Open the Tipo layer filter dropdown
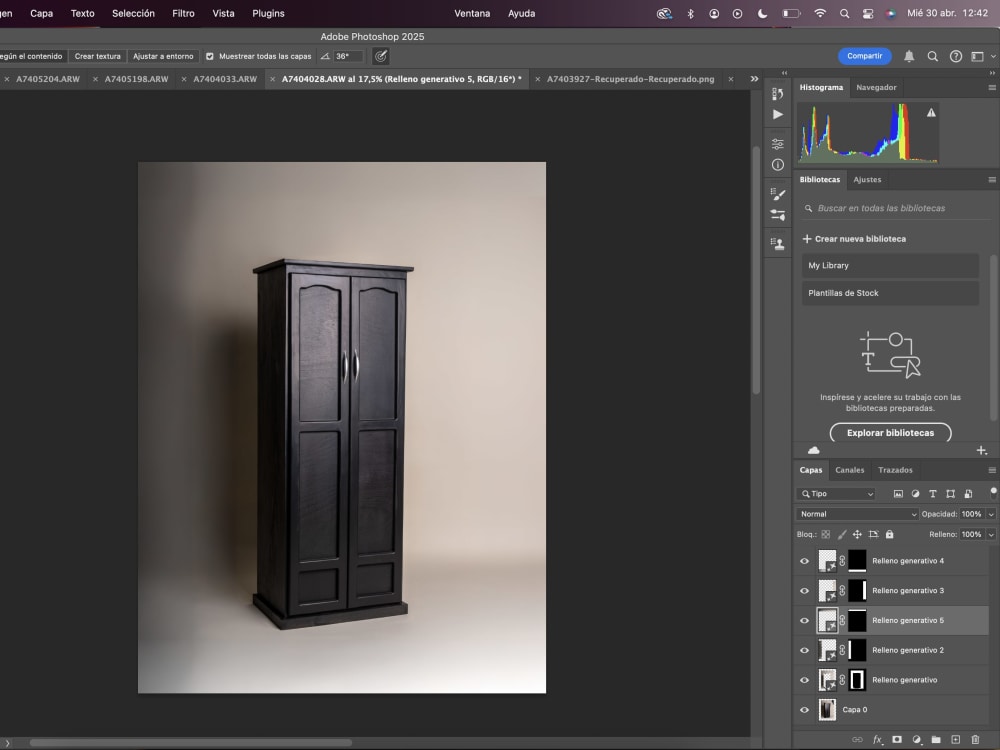 coord(837,494)
